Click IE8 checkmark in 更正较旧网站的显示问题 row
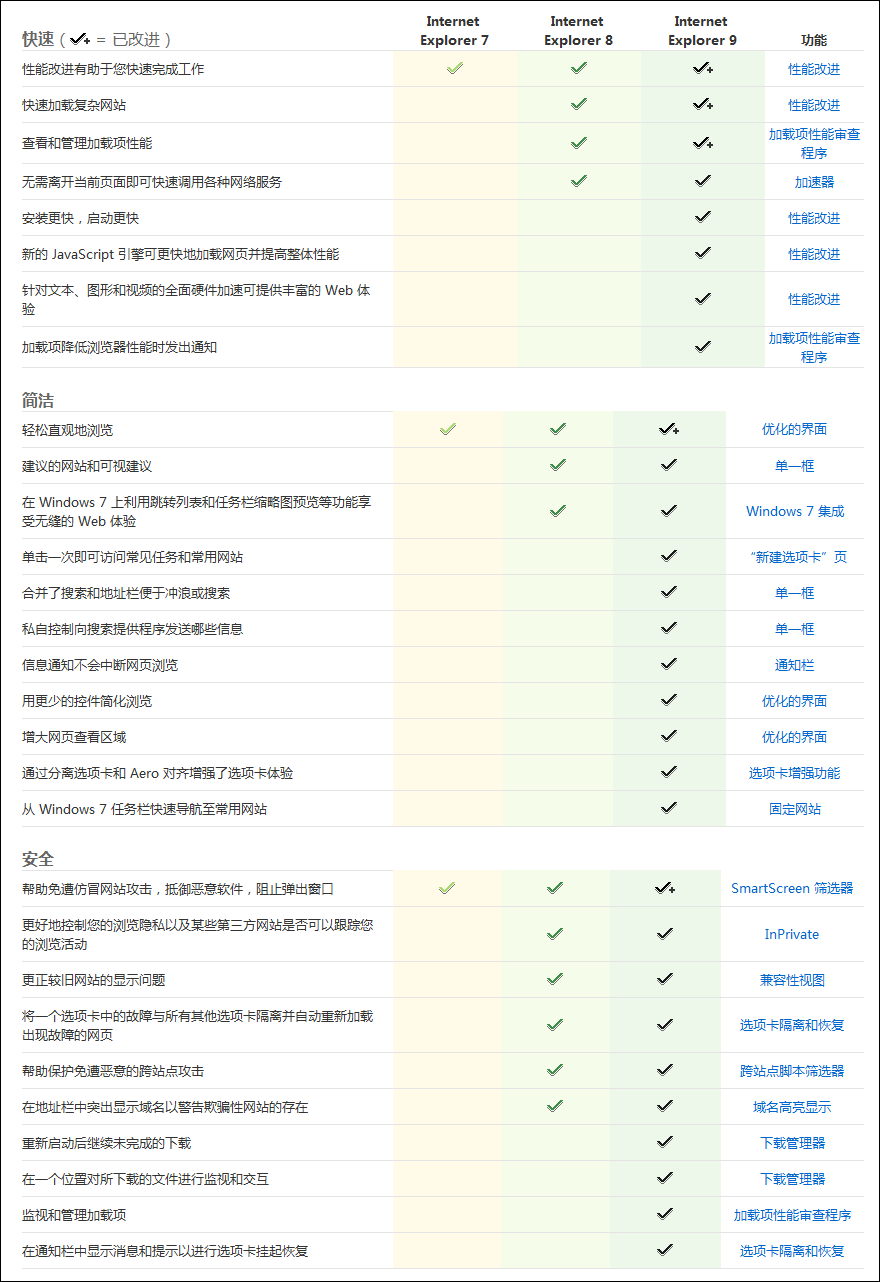The height and width of the screenshot is (1282, 880). [x=555, y=979]
